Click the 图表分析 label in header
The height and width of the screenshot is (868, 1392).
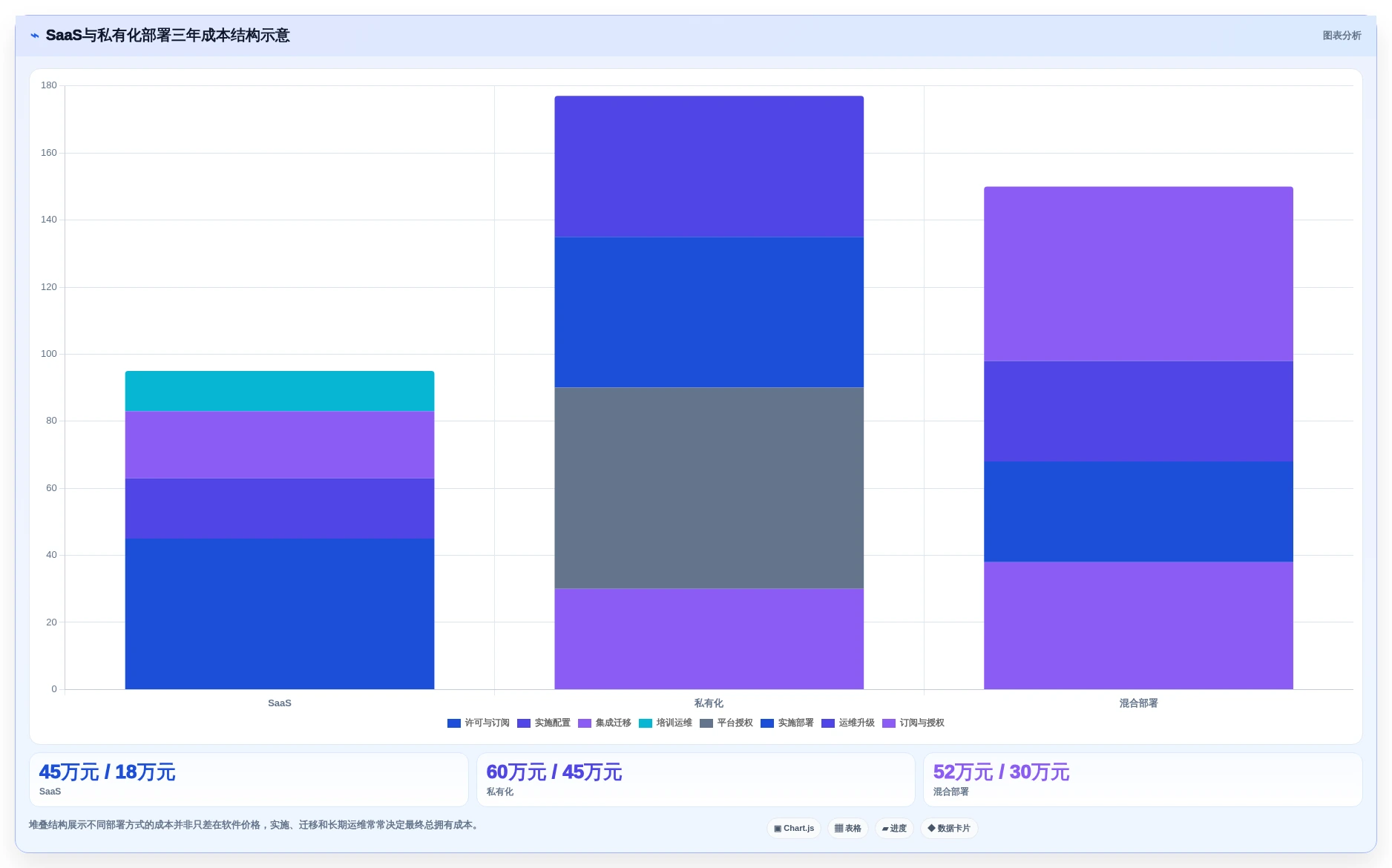pyautogui.click(x=1342, y=36)
